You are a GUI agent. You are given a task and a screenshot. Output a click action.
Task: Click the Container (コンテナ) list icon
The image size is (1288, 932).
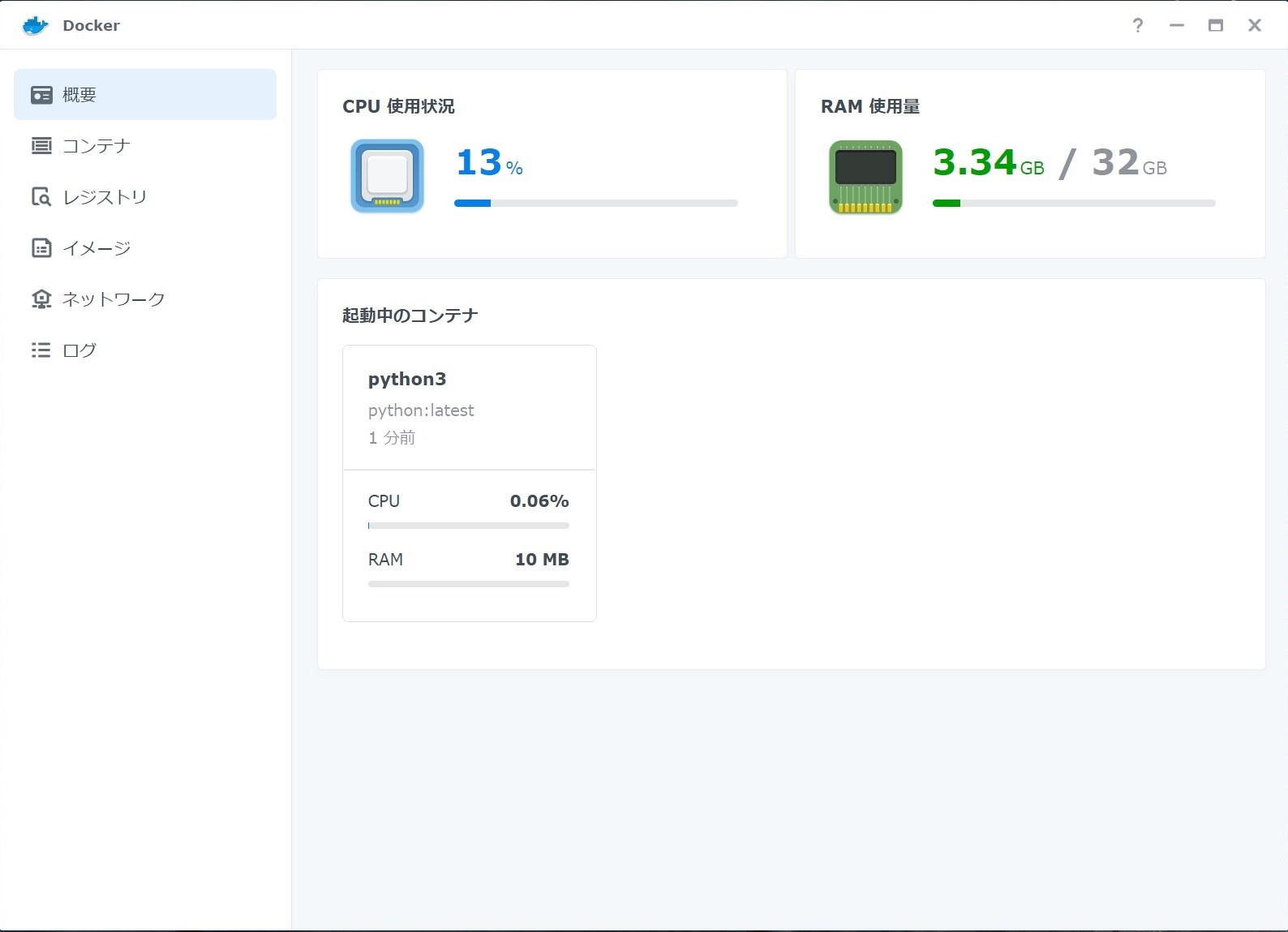(41, 146)
